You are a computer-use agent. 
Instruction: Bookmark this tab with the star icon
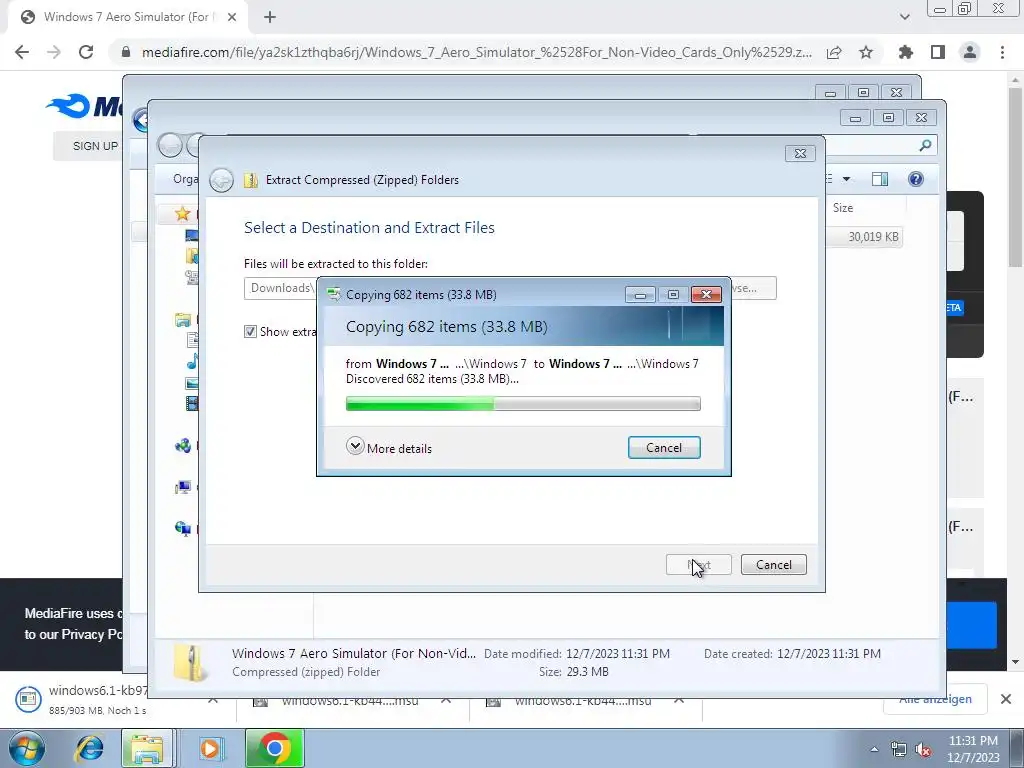point(866,52)
